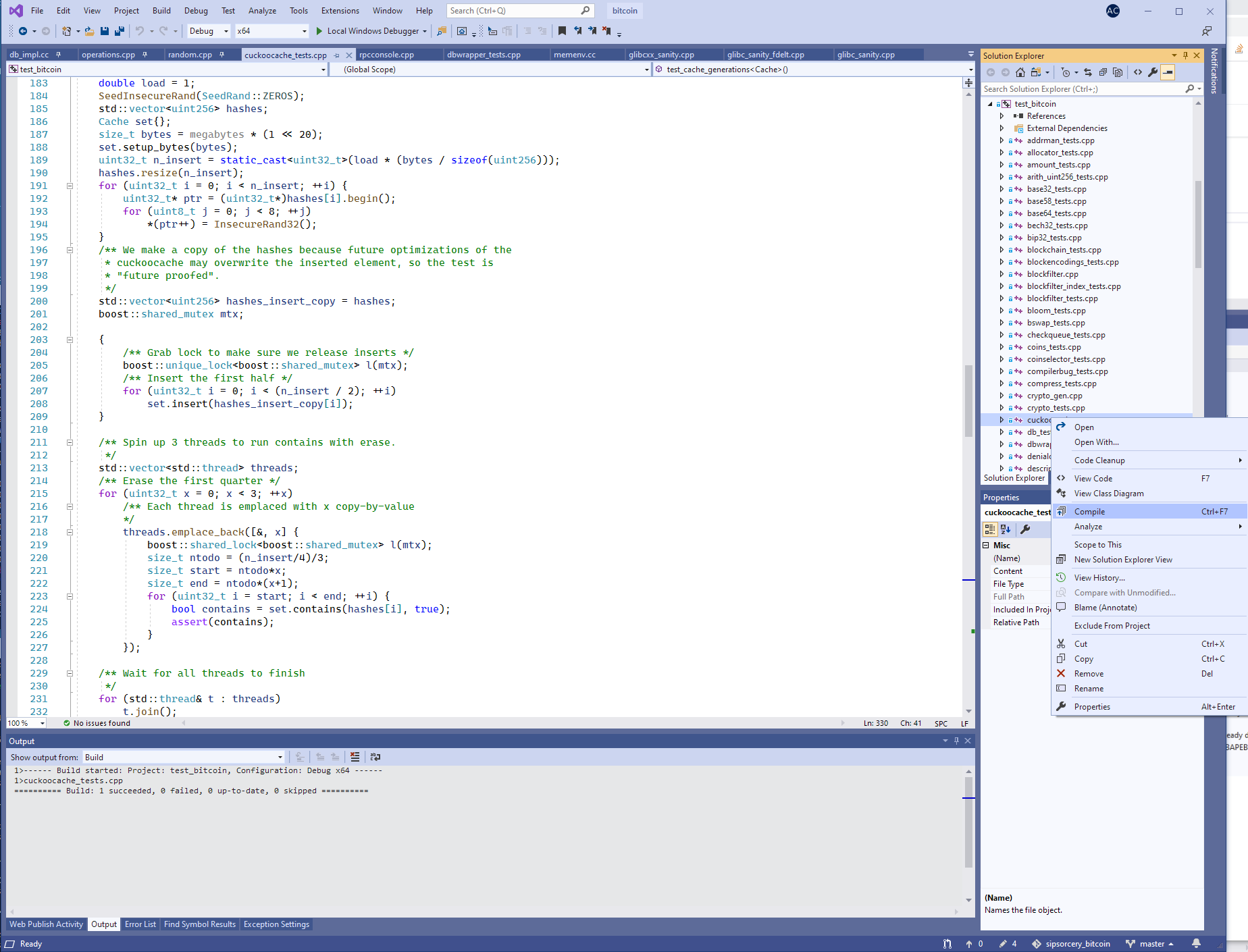Expand the References node under test_bitcoin
Image resolution: width=1248 pixels, height=952 pixels.
pos(1002,115)
